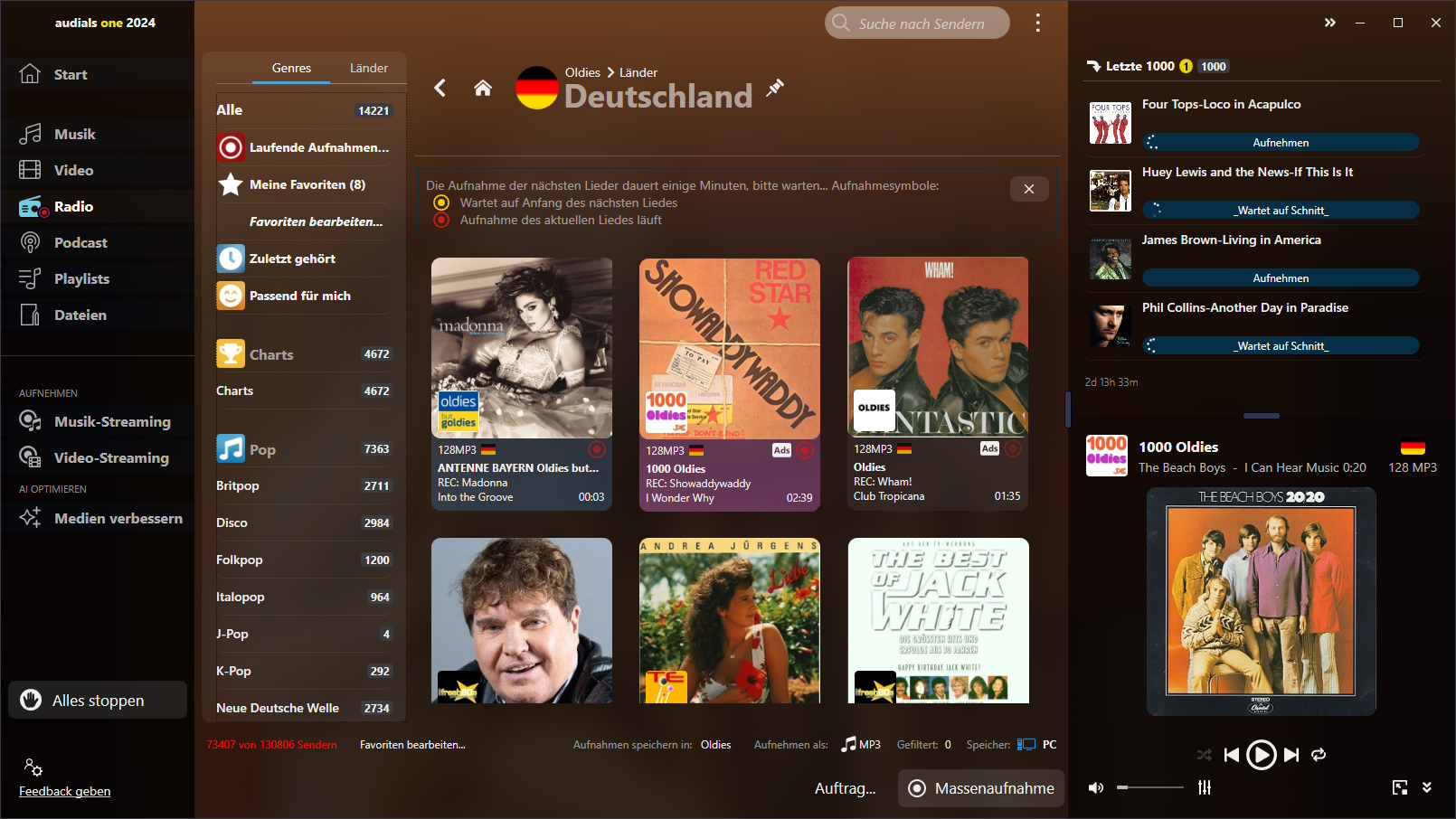Pin the Deutschland view
The width and height of the screenshot is (1456, 819).
click(x=775, y=88)
